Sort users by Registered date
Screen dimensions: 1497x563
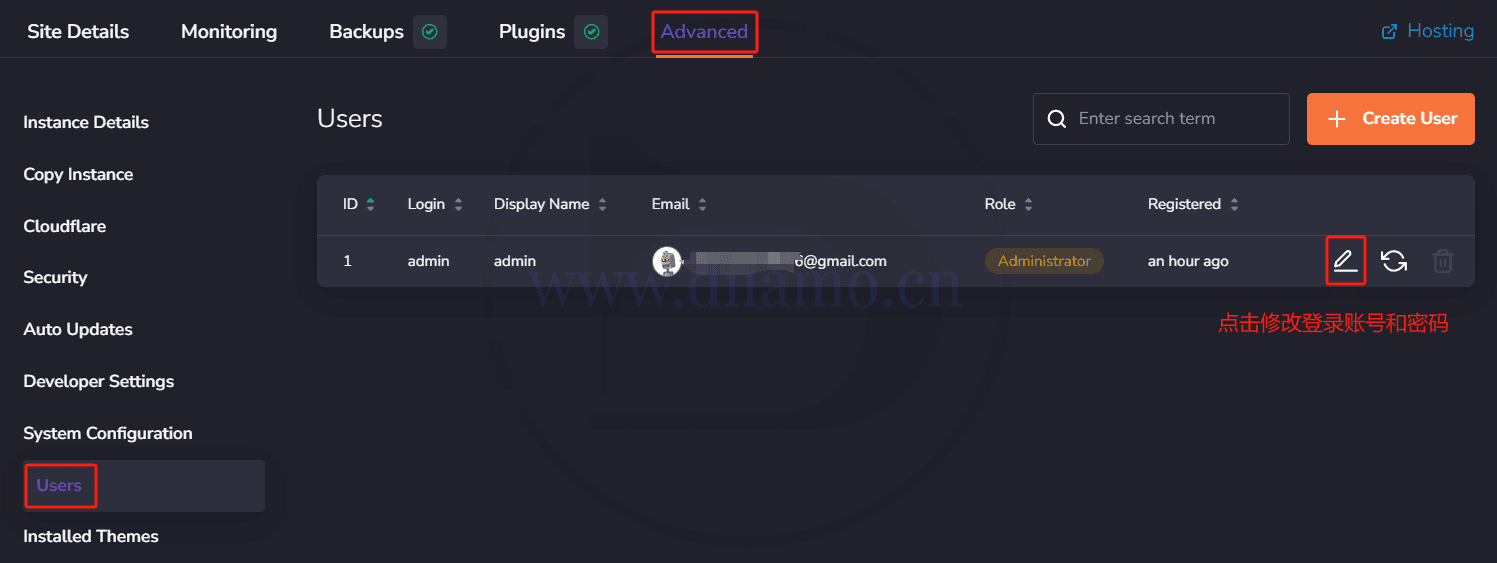pyautogui.click(x=1193, y=204)
